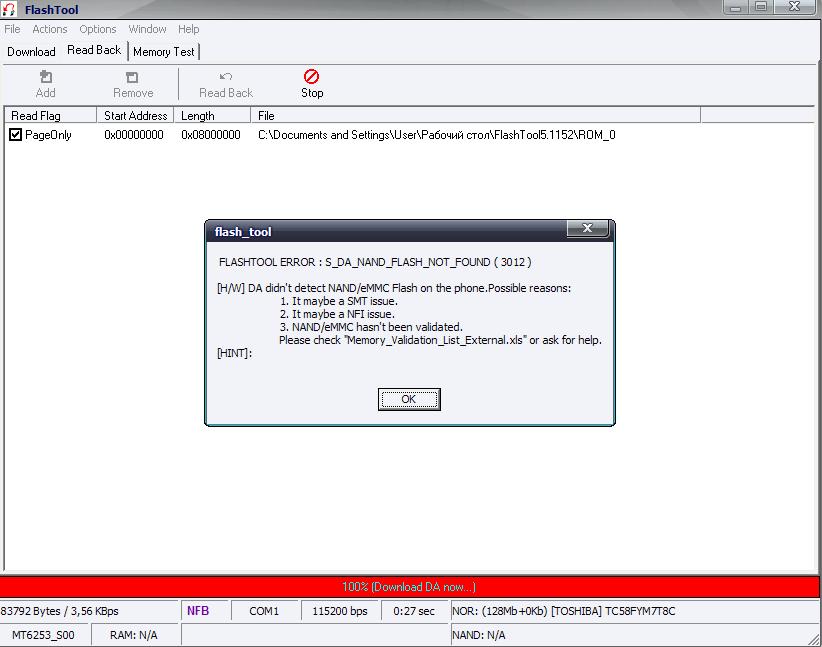
Task: Click the FlashTool app icon in title bar
Action: [x=10, y=10]
